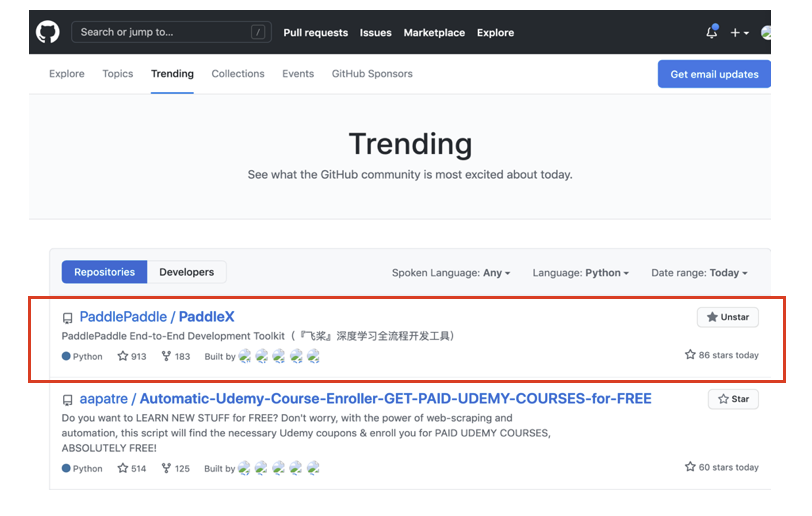
Task: Open the plus create-new menu
Action: (740, 33)
